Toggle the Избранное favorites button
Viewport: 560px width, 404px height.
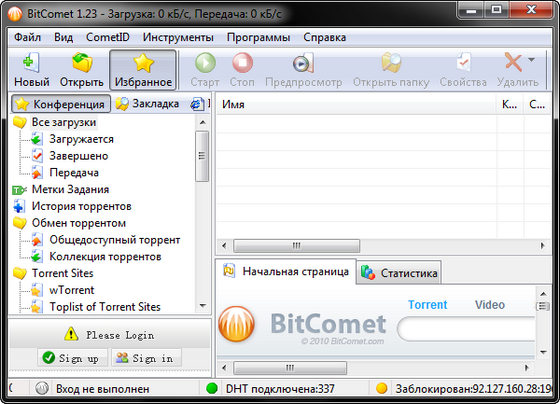tap(143, 70)
